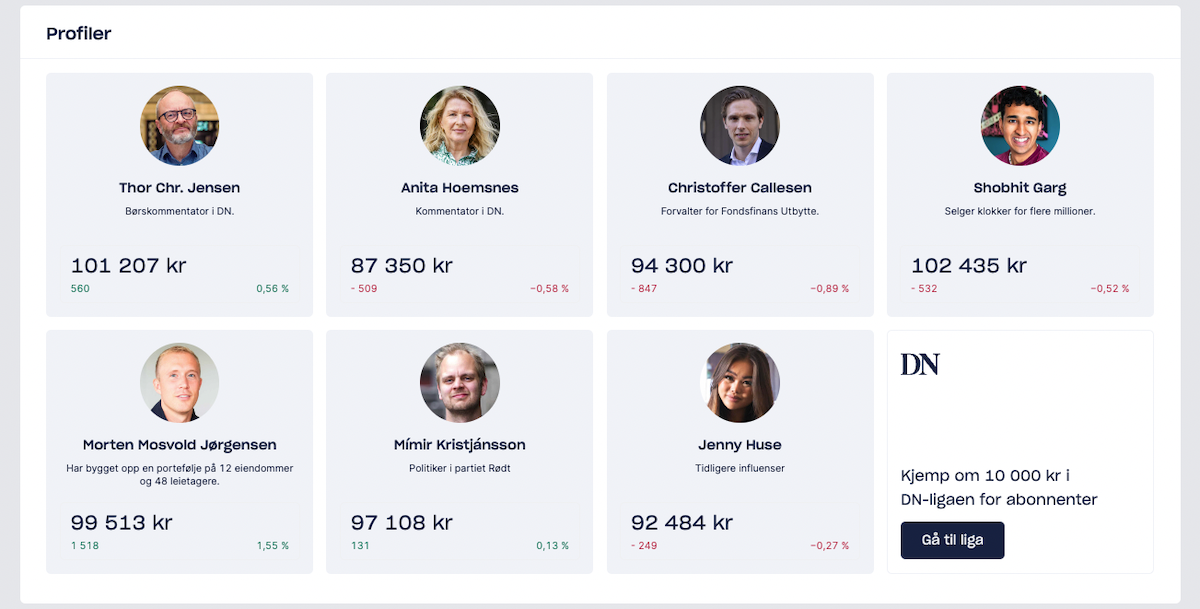Open Thor Chr. Jensen's profile photo
The image size is (1200, 609).
[x=179, y=125]
